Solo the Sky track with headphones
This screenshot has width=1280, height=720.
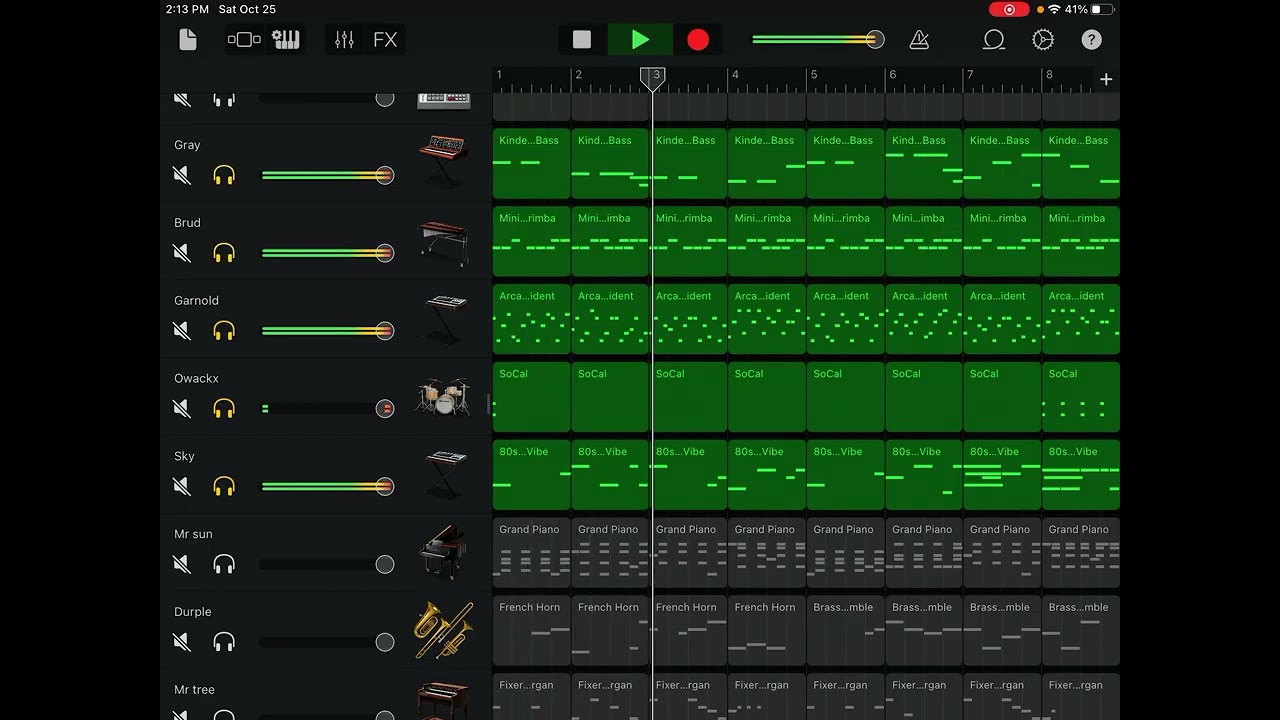click(x=224, y=487)
